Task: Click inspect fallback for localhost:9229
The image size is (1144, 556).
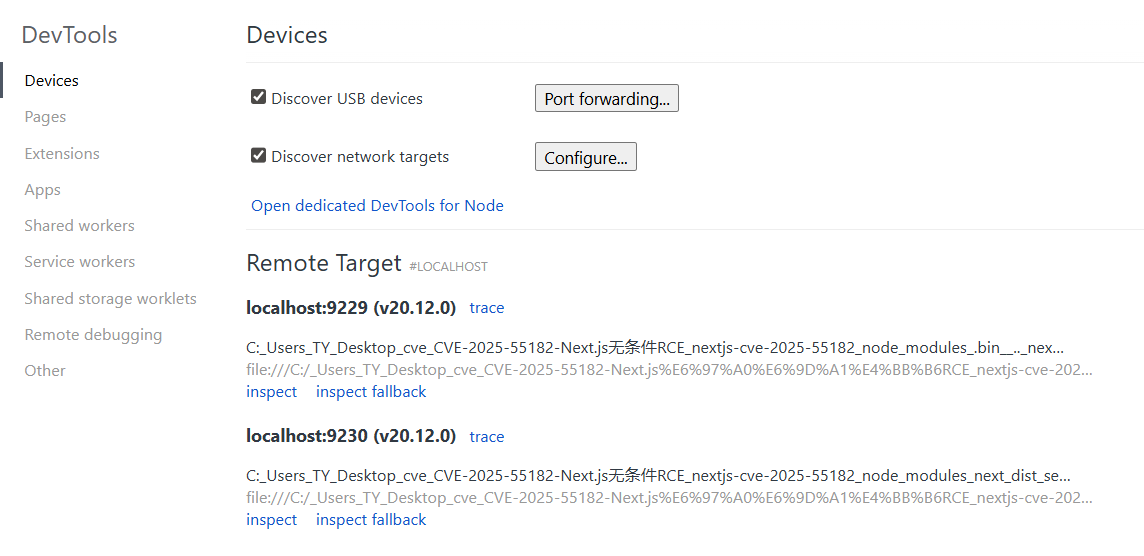Action: (x=371, y=392)
